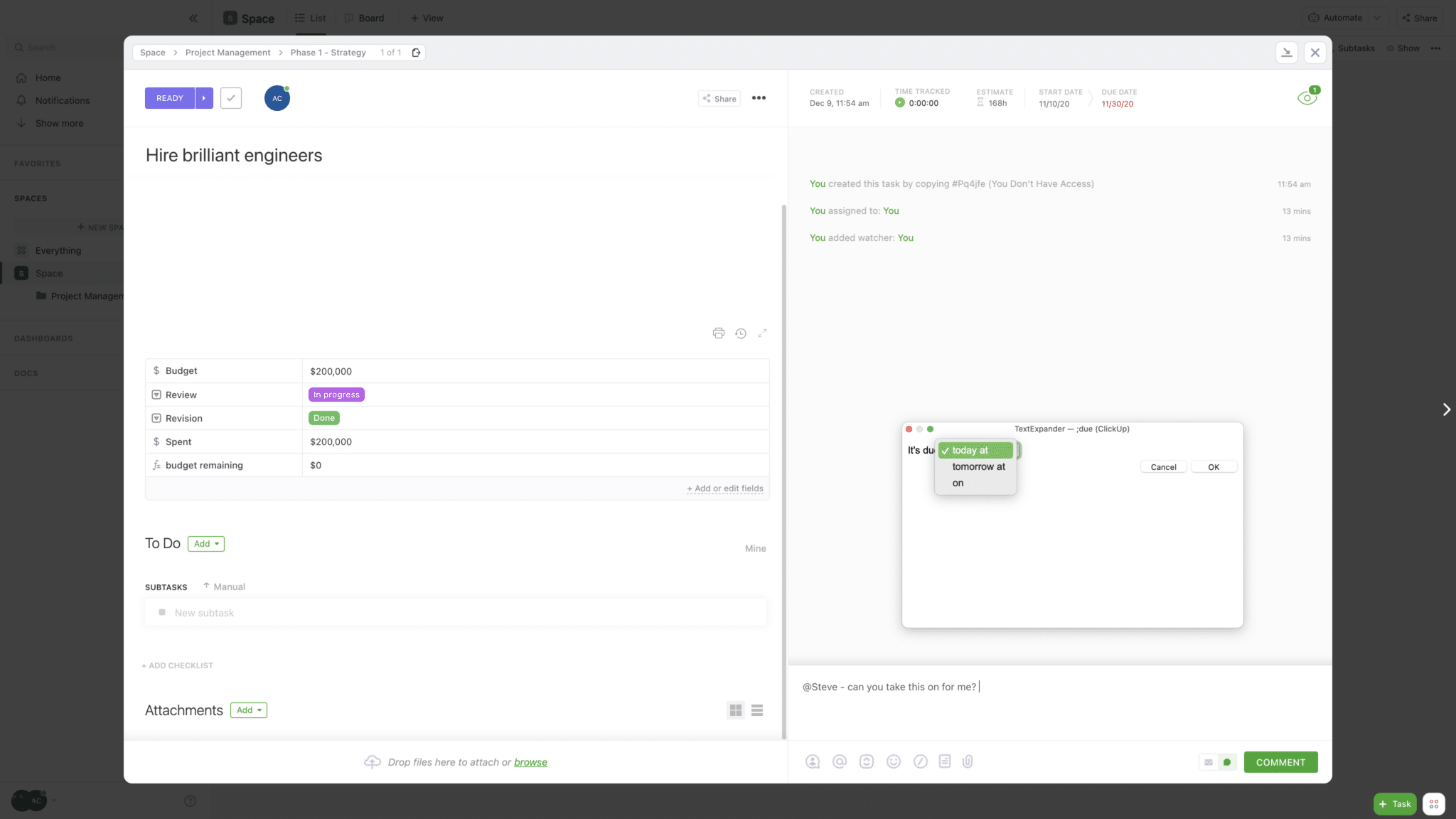The image size is (1456, 819).
Task: Open the Review dropdown In progress value
Action: point(336,395)
